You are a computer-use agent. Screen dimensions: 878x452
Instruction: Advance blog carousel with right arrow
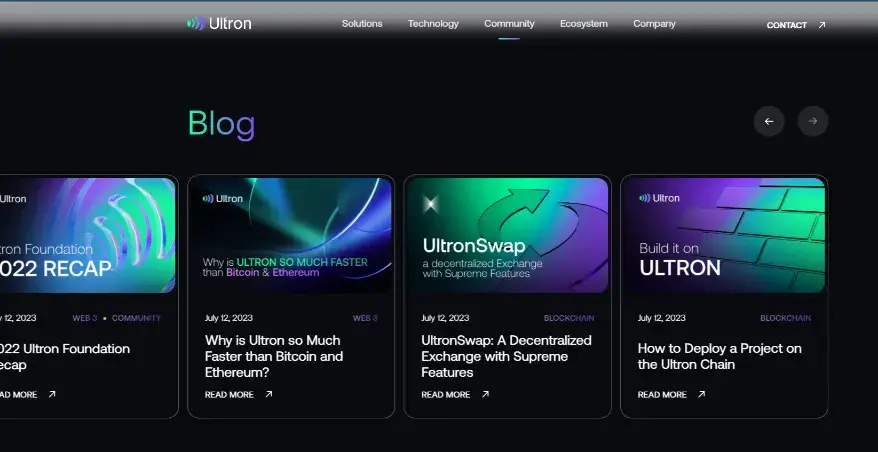pyautogui.click(x=812, y=121)
